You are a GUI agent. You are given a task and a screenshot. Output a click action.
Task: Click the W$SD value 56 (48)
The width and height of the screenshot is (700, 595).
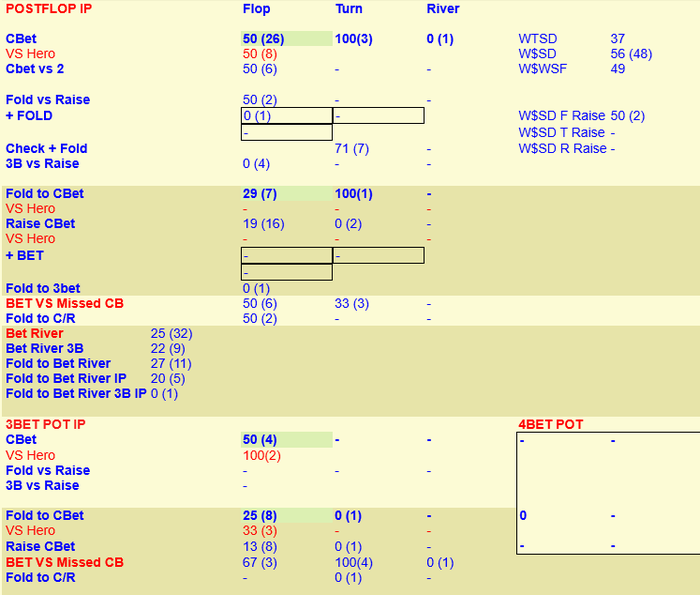point(631,54)
